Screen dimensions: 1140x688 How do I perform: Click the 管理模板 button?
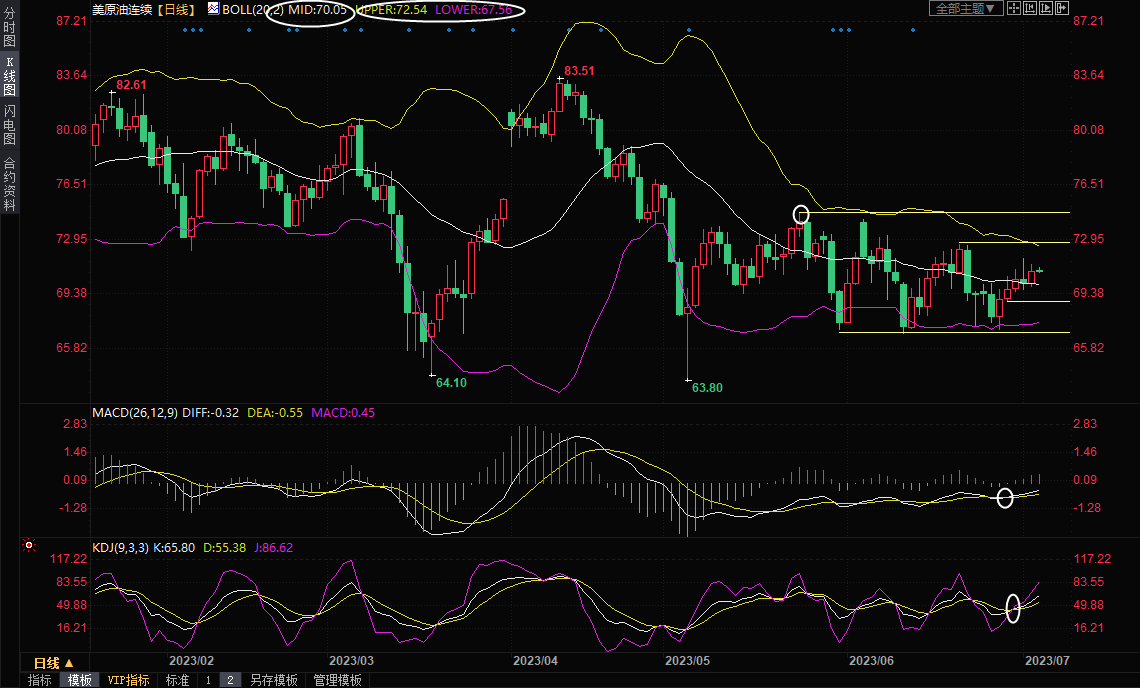pos(337,680)
